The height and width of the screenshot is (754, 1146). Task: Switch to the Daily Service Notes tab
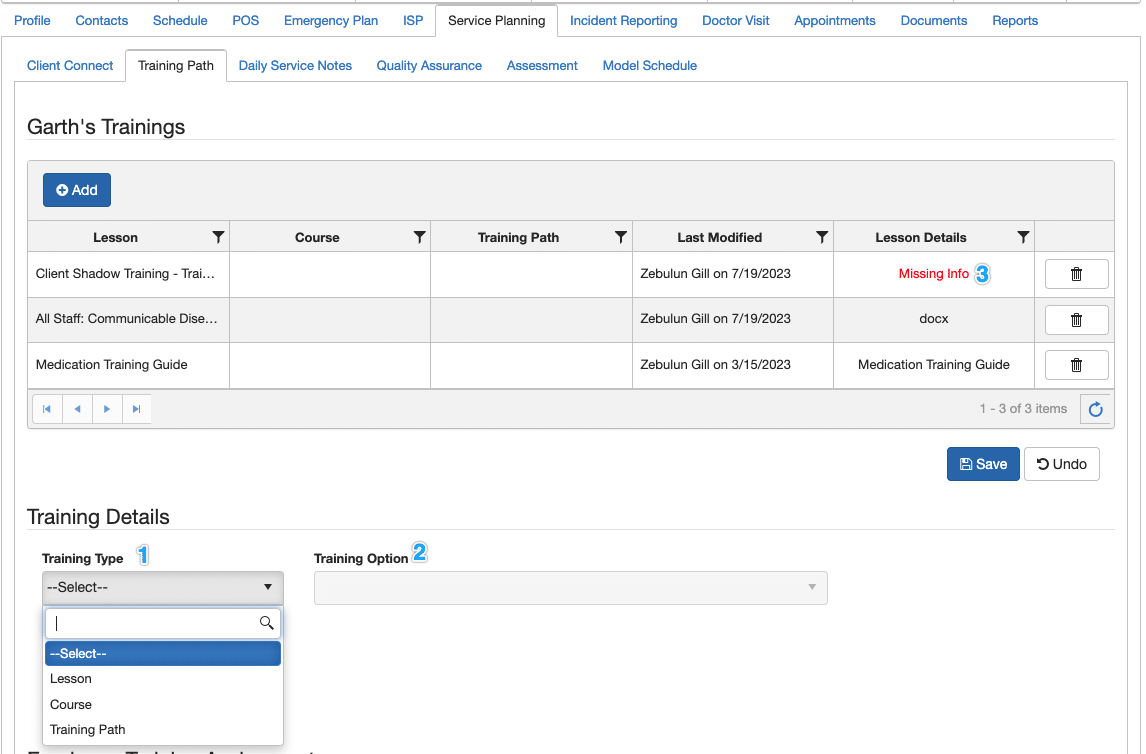tap(295, 66)
